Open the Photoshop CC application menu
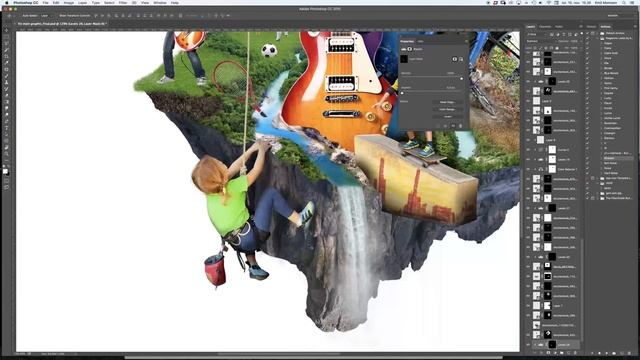Image resolution: width=640 pixels, height=360 pixels. click(x=25, y=2)
